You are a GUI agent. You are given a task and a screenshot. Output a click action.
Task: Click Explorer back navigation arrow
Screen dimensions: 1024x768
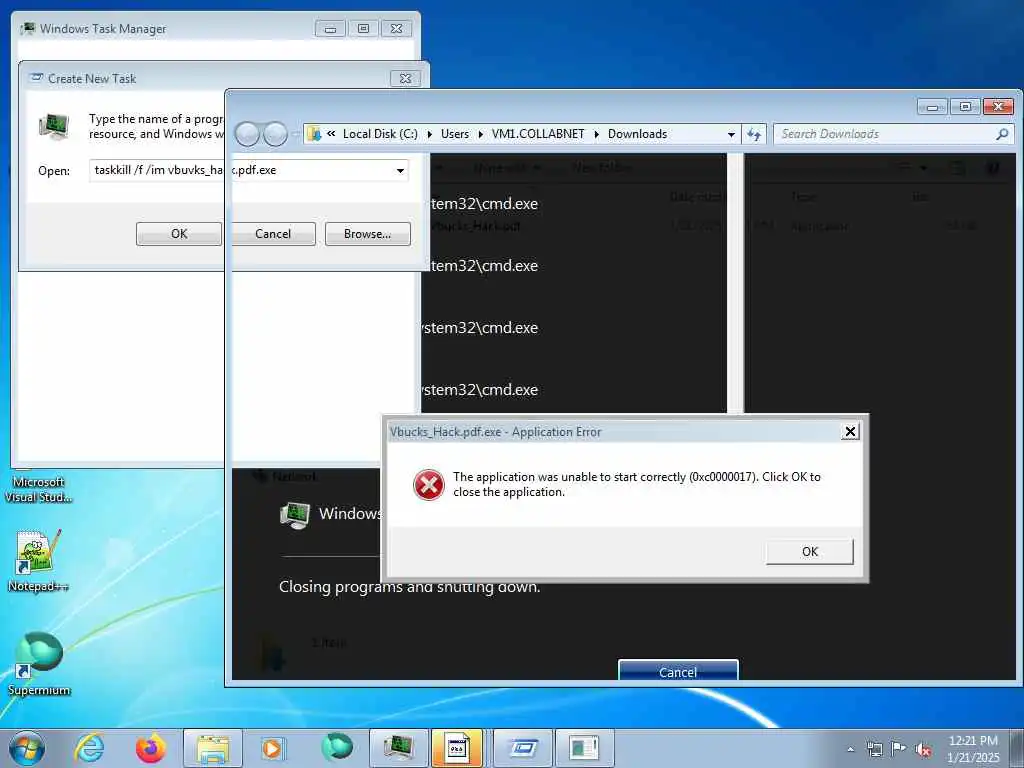click(x=248, y=134)
